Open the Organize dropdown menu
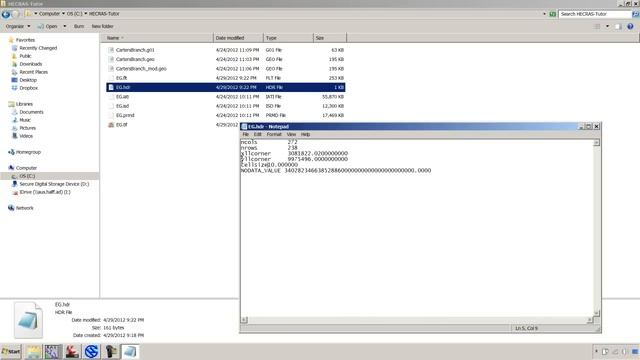The image size is (640, 360). coord(18,27)
